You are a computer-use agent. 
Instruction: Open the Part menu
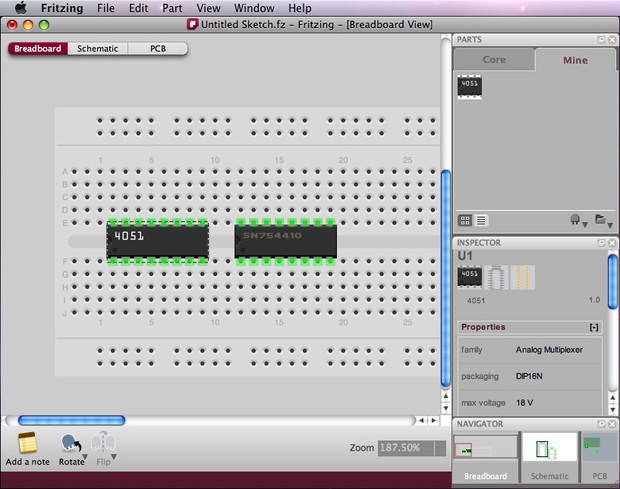point(172,8)
